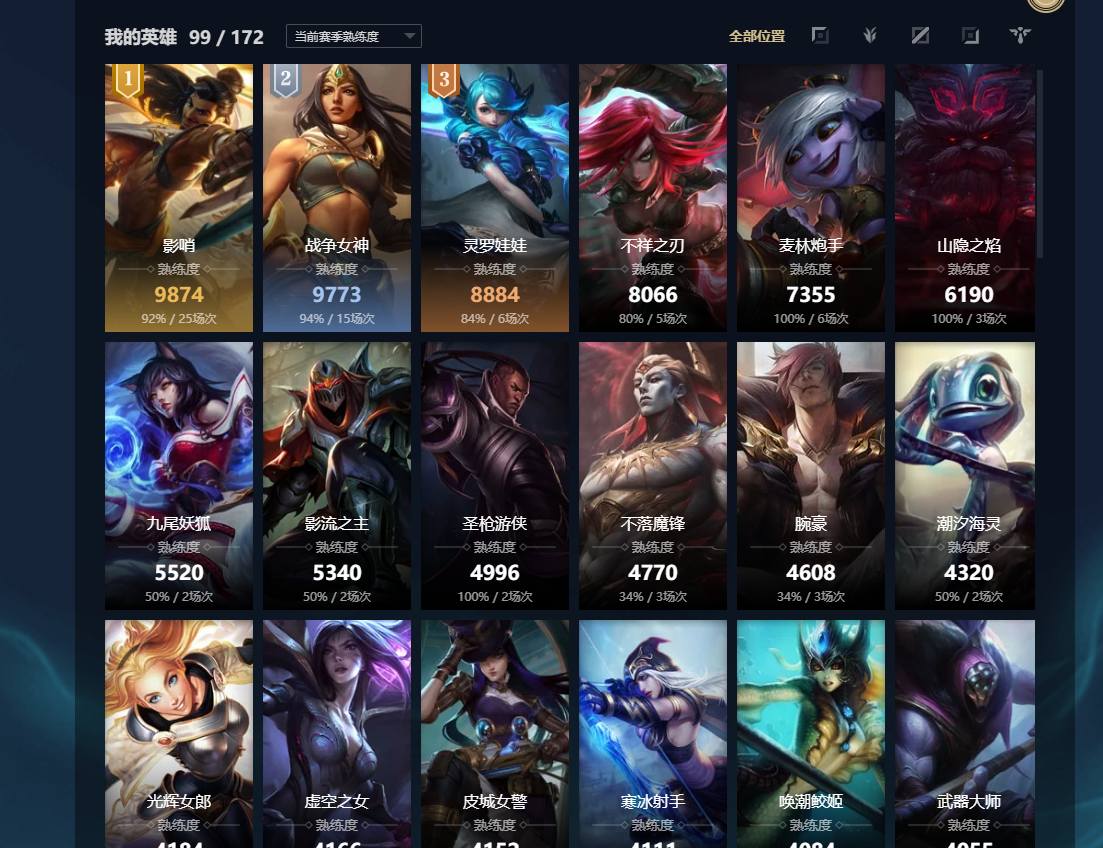Viewport: 1103px width, 848px height.
Task: Open the 山隐之焰 champion card
Action: (965, 198)
